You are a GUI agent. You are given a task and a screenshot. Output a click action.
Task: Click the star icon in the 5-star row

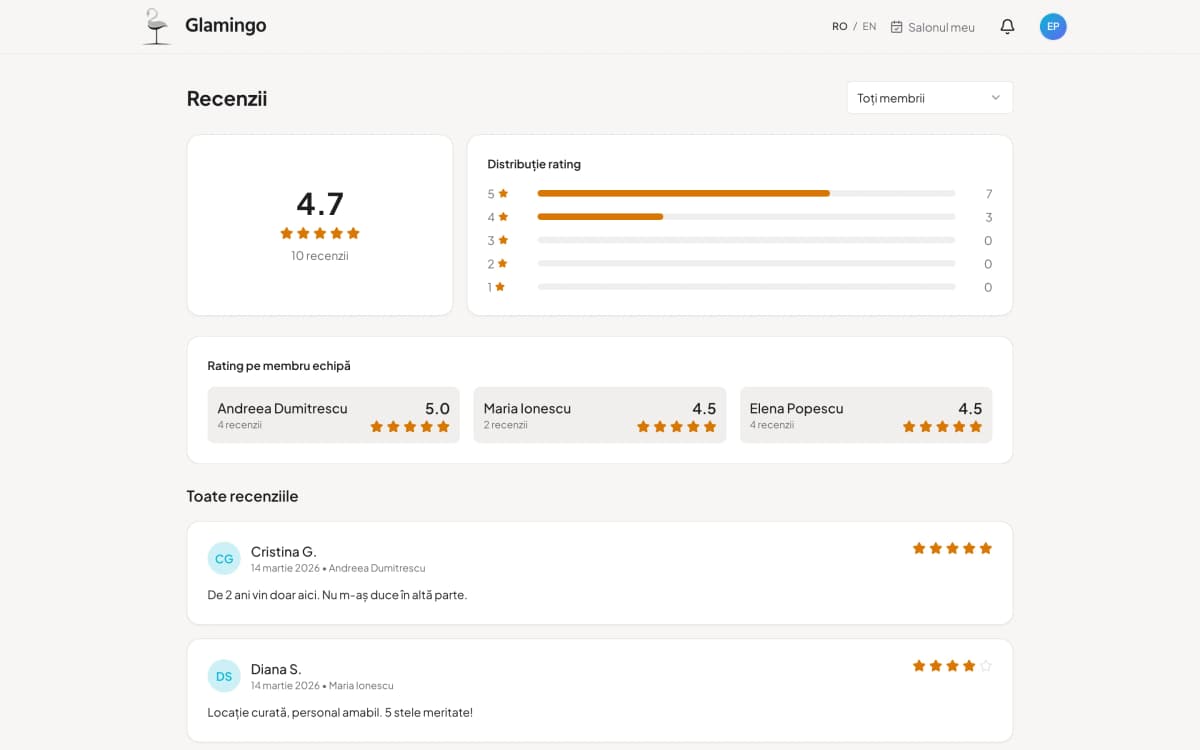tap(504, 194)
